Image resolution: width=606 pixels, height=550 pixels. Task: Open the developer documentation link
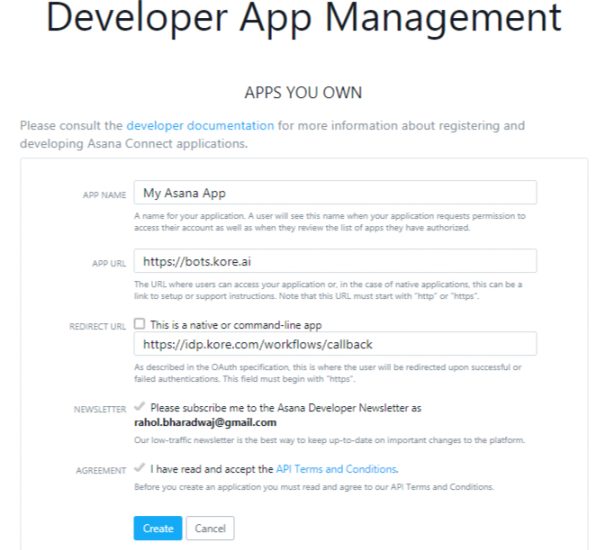[x=200, y=126]
